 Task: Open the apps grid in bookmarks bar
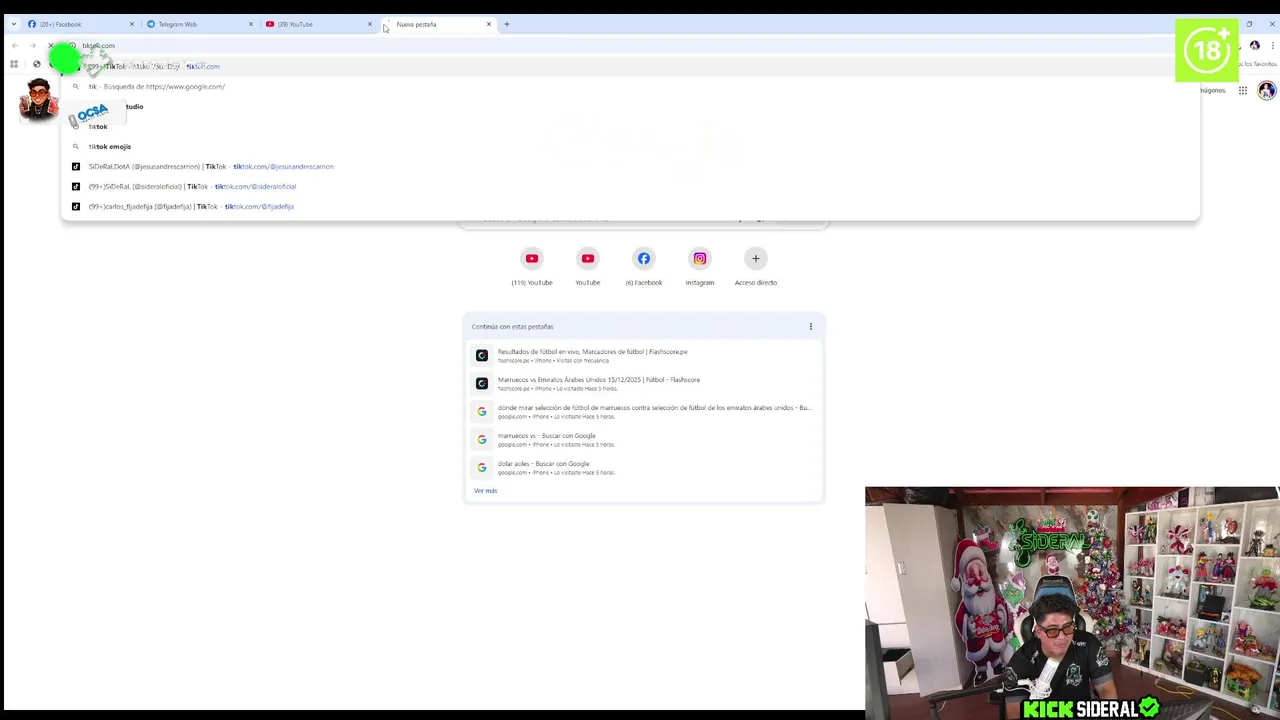[x=14, y=64]
